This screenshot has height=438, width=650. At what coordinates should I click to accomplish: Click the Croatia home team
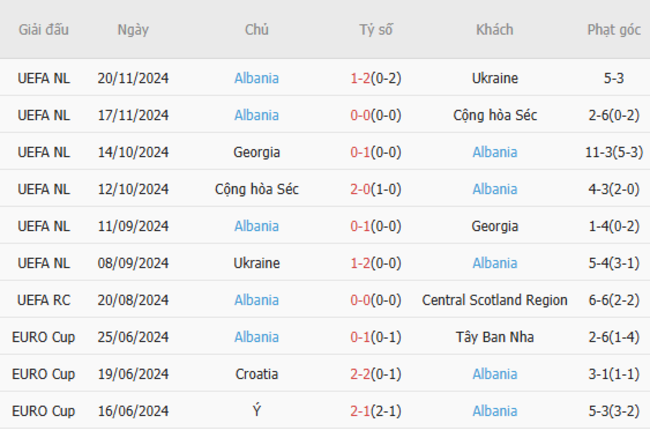point(256,374)
